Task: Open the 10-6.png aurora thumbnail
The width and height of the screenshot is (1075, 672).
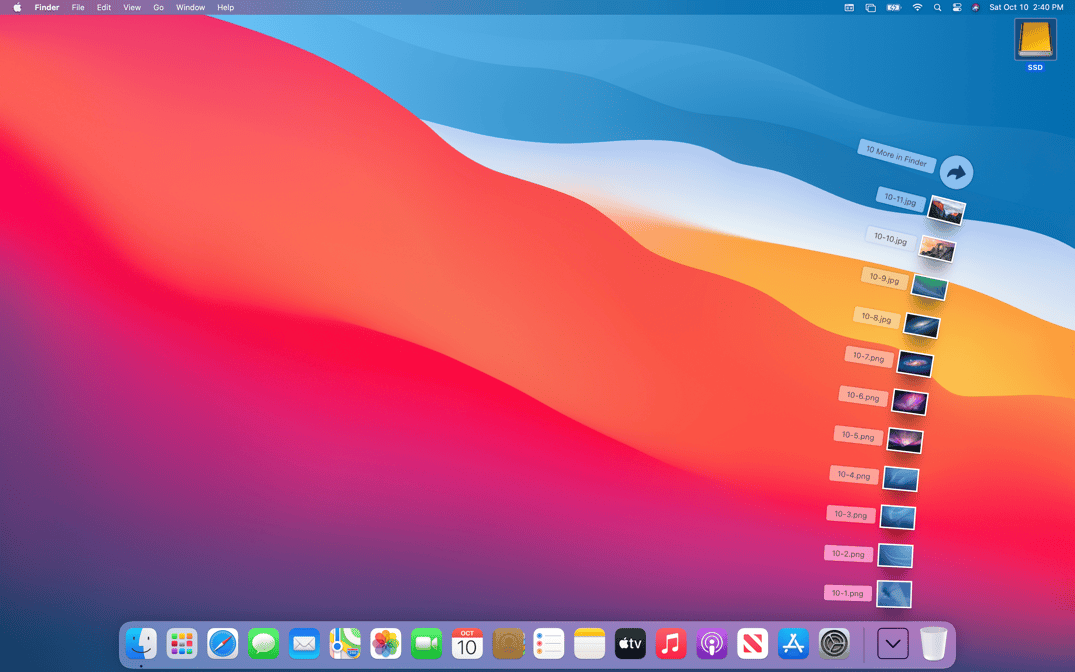Action: coord(910,402)
